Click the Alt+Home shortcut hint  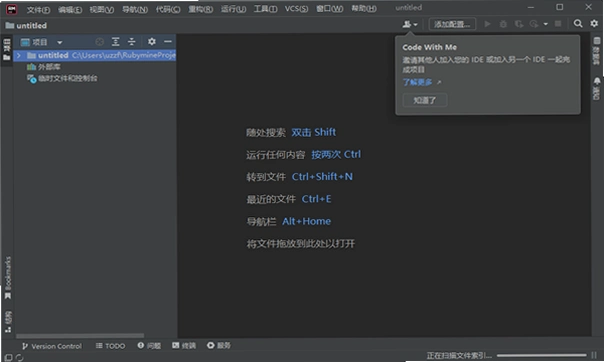pos(306,221)
